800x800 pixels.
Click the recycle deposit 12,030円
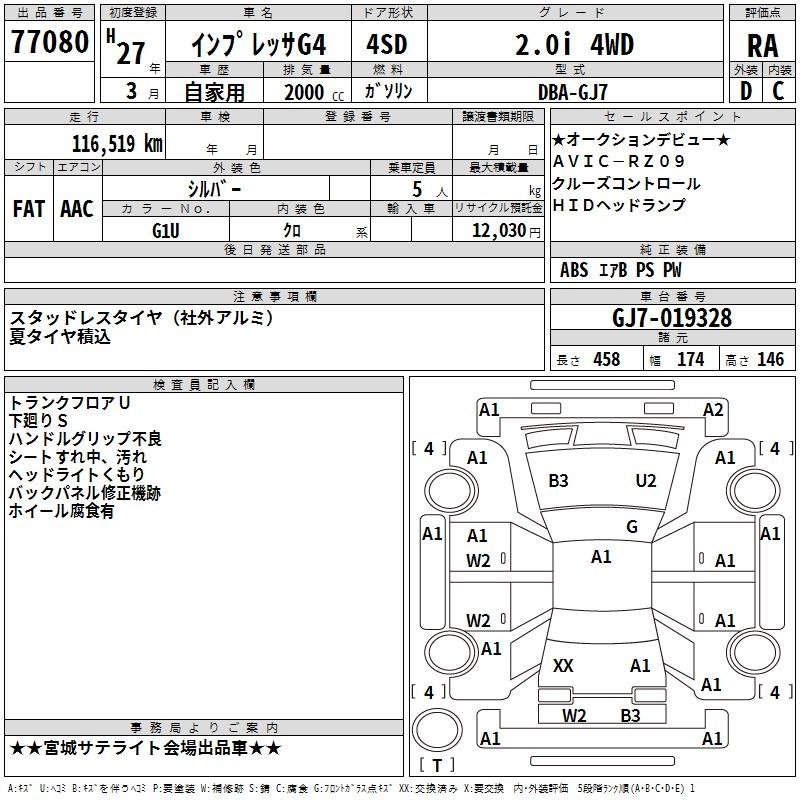pos(506,231)
